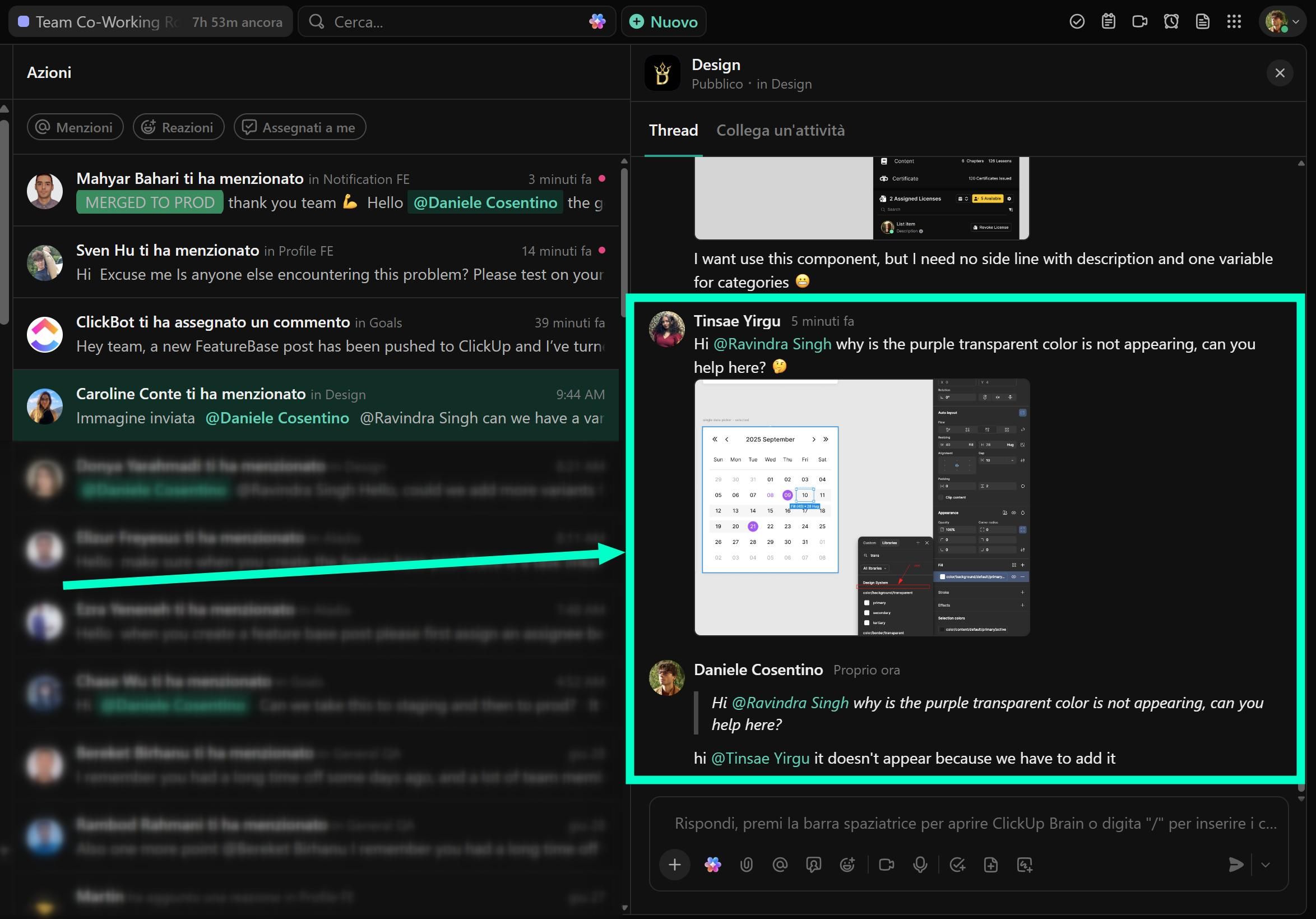Expand send options chevron next to send
Viewport: 1316px width, 919px height.
1266,865
